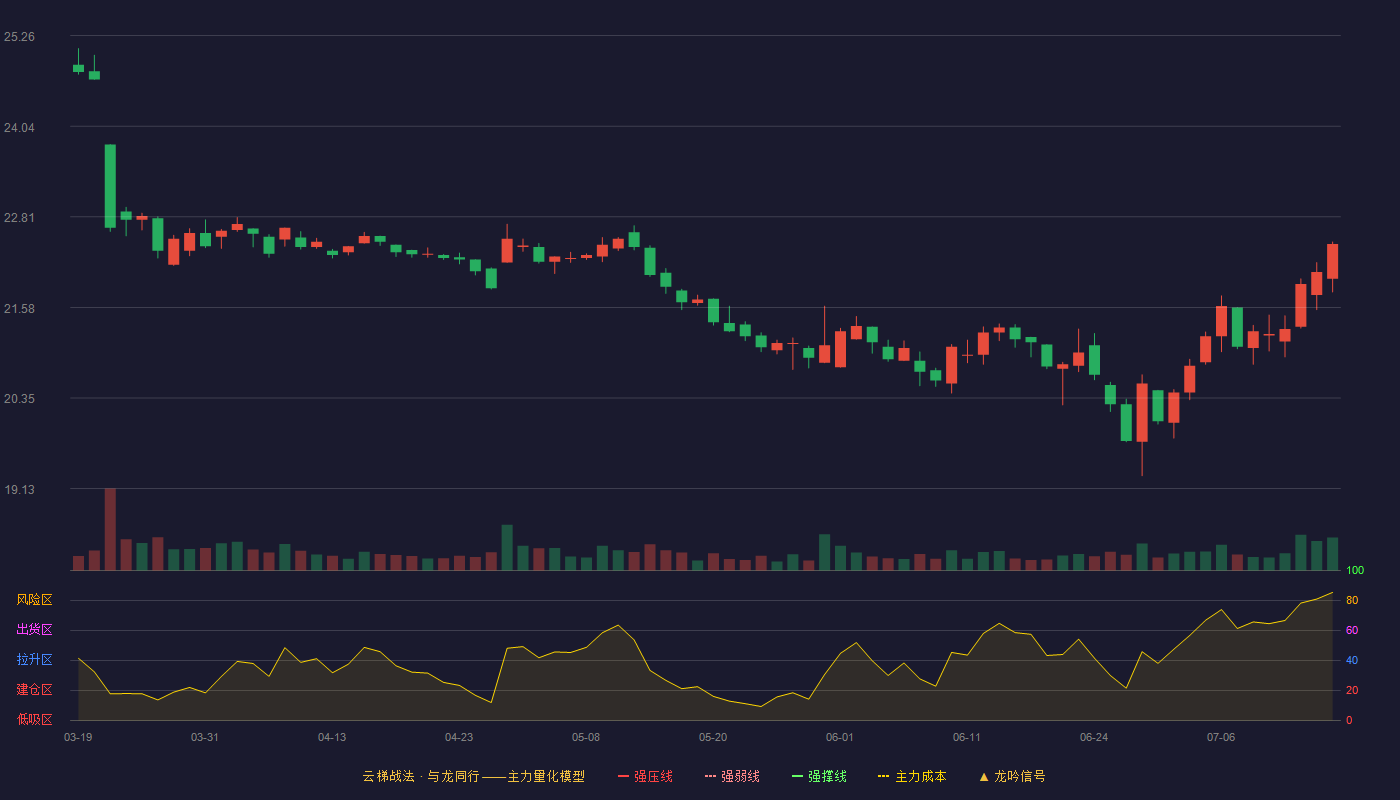Select the last red candlestick on the right
The image size is (1400, 800).
tap(1332, 262)
